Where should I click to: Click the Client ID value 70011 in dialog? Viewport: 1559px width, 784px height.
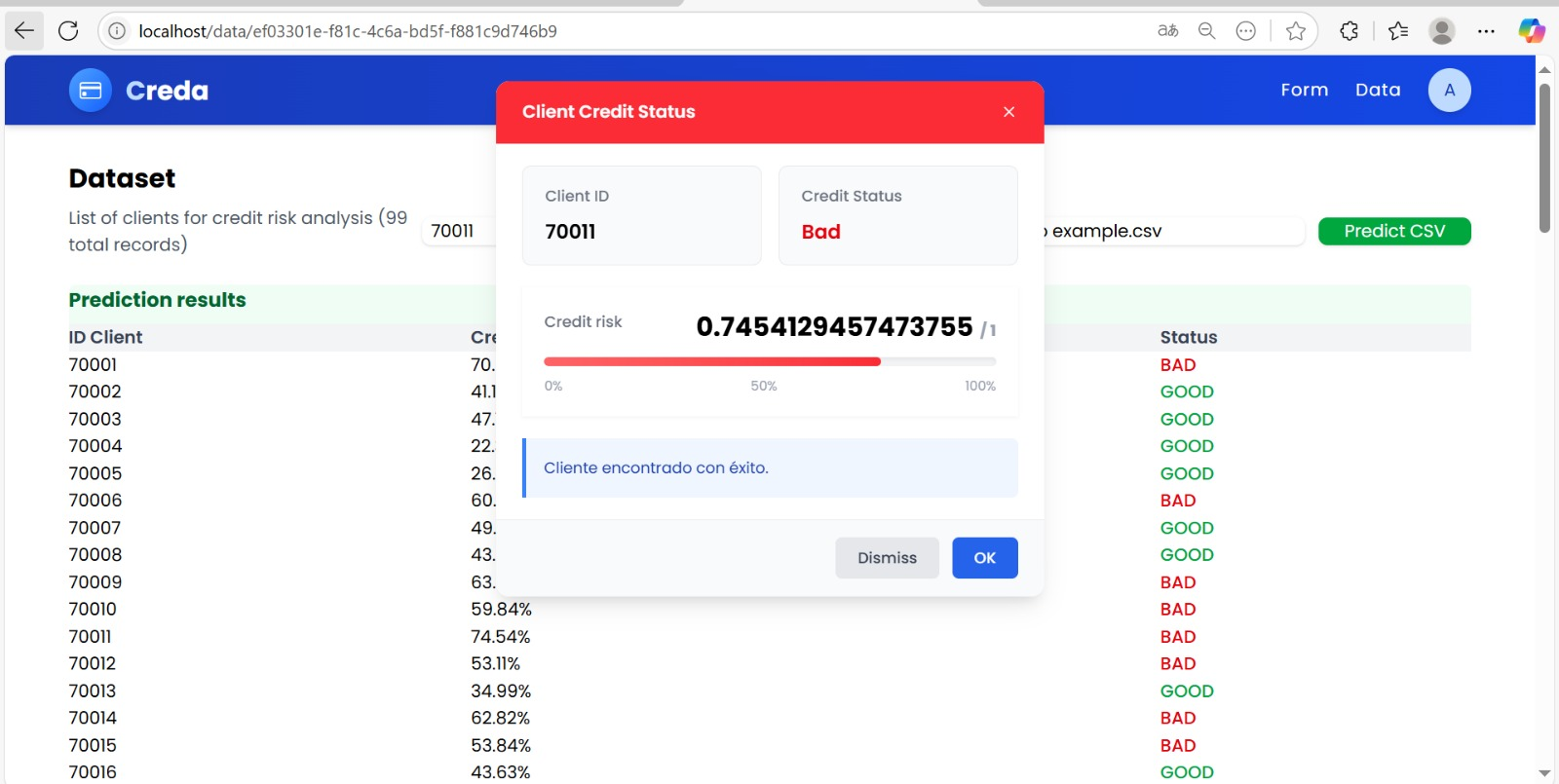pyautogui.click(x=570, y=232)
